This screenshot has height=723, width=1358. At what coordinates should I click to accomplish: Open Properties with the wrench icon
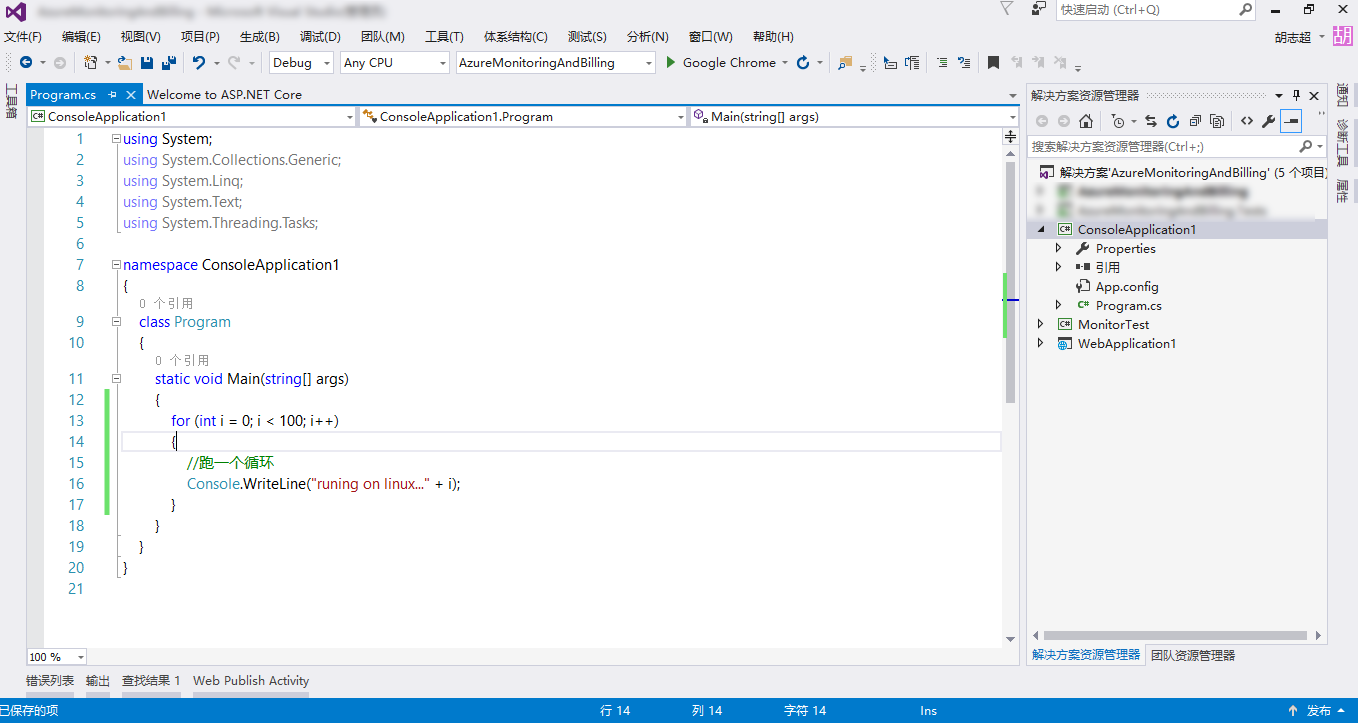1269,121
